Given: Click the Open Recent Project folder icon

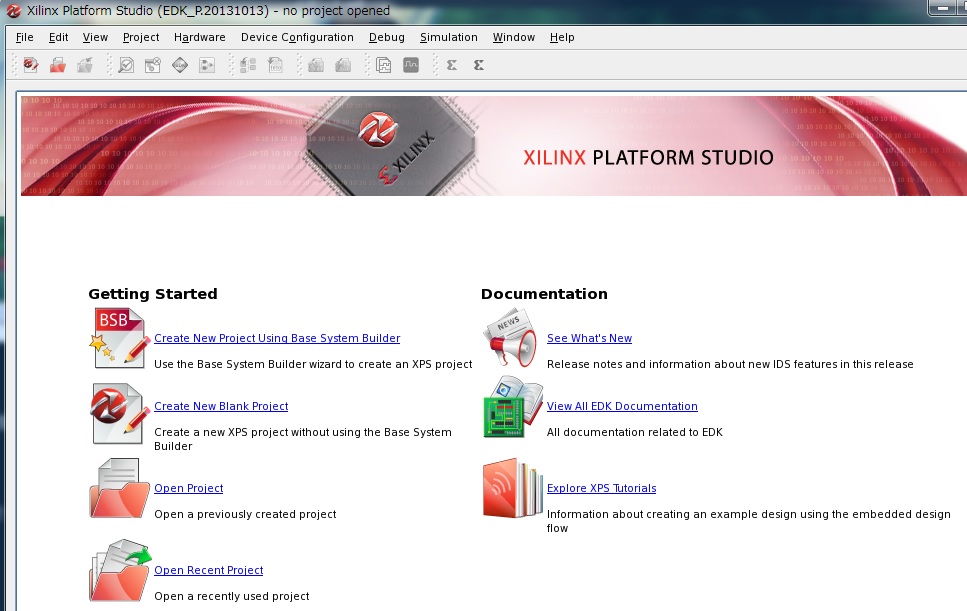Looking at the screenshot, I should pos(120,571).
